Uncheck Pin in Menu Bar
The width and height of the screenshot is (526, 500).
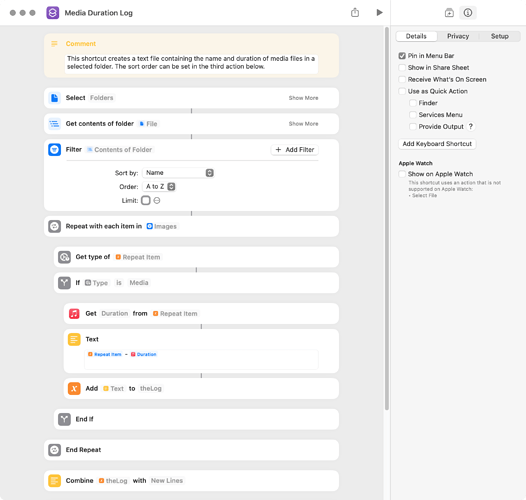402,56
